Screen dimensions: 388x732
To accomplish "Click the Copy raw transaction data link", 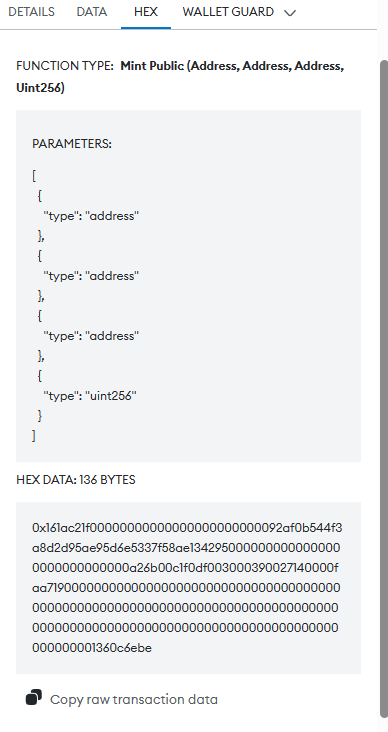I will click(x=134, y=699).
